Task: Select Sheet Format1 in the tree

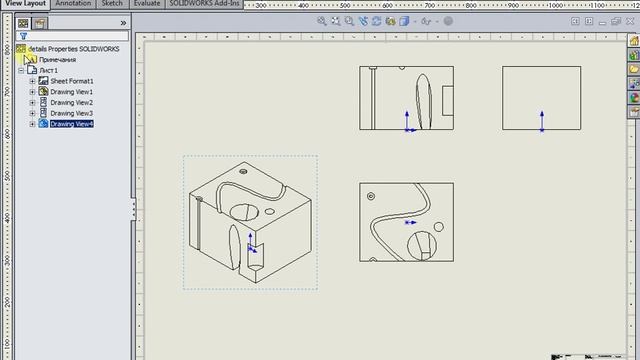Action: [72, 81]
